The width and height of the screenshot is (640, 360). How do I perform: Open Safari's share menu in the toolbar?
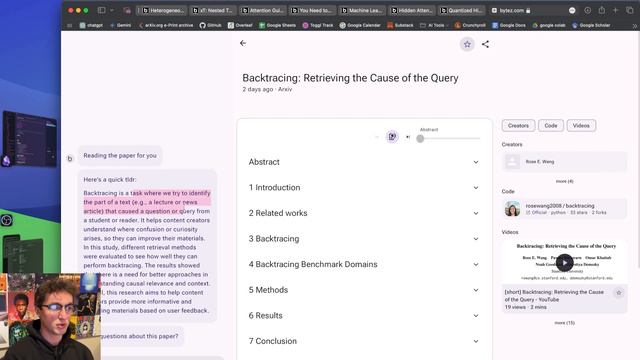pos(602,10)
